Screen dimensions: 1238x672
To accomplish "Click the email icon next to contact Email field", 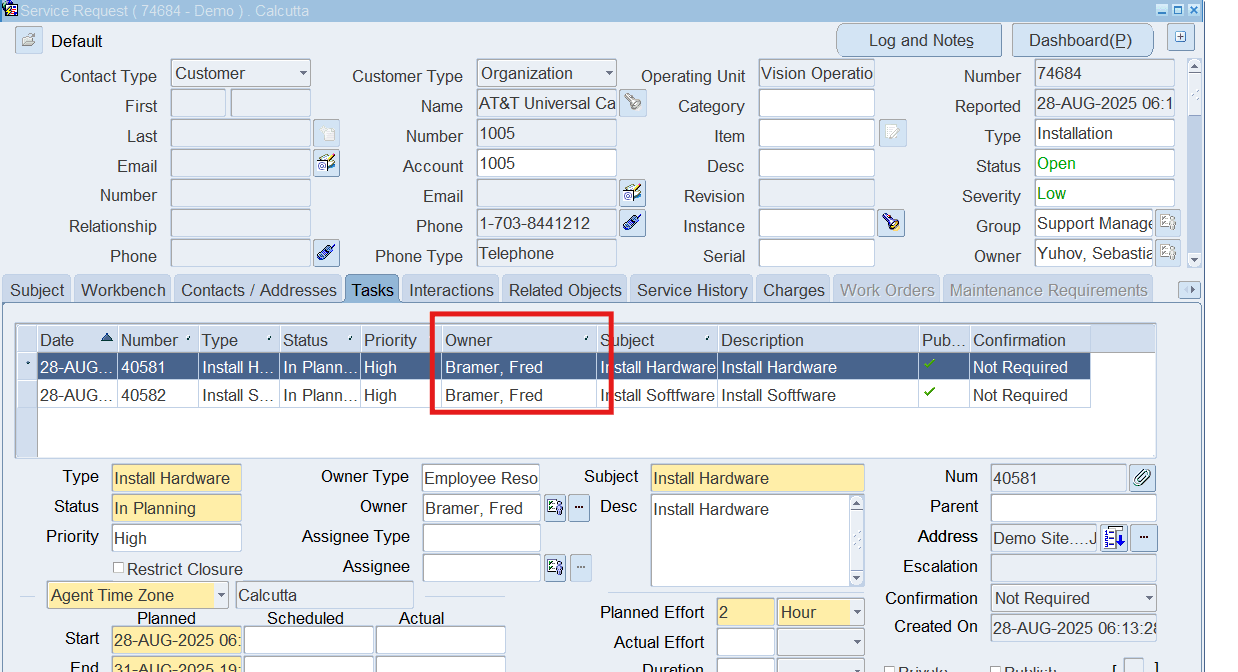I will pos(327,163).
